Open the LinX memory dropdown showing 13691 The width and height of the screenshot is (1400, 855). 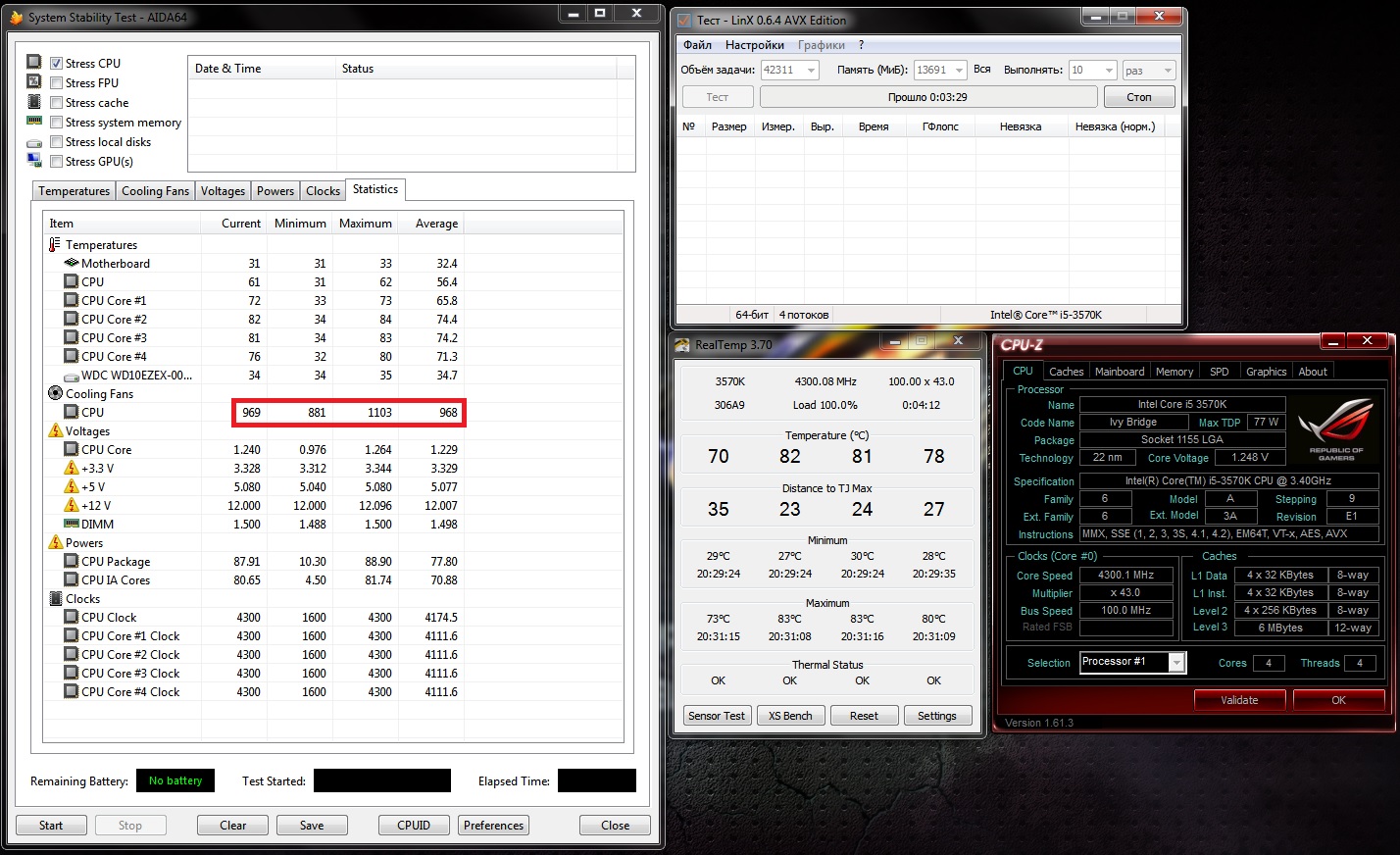pos(939,70)
